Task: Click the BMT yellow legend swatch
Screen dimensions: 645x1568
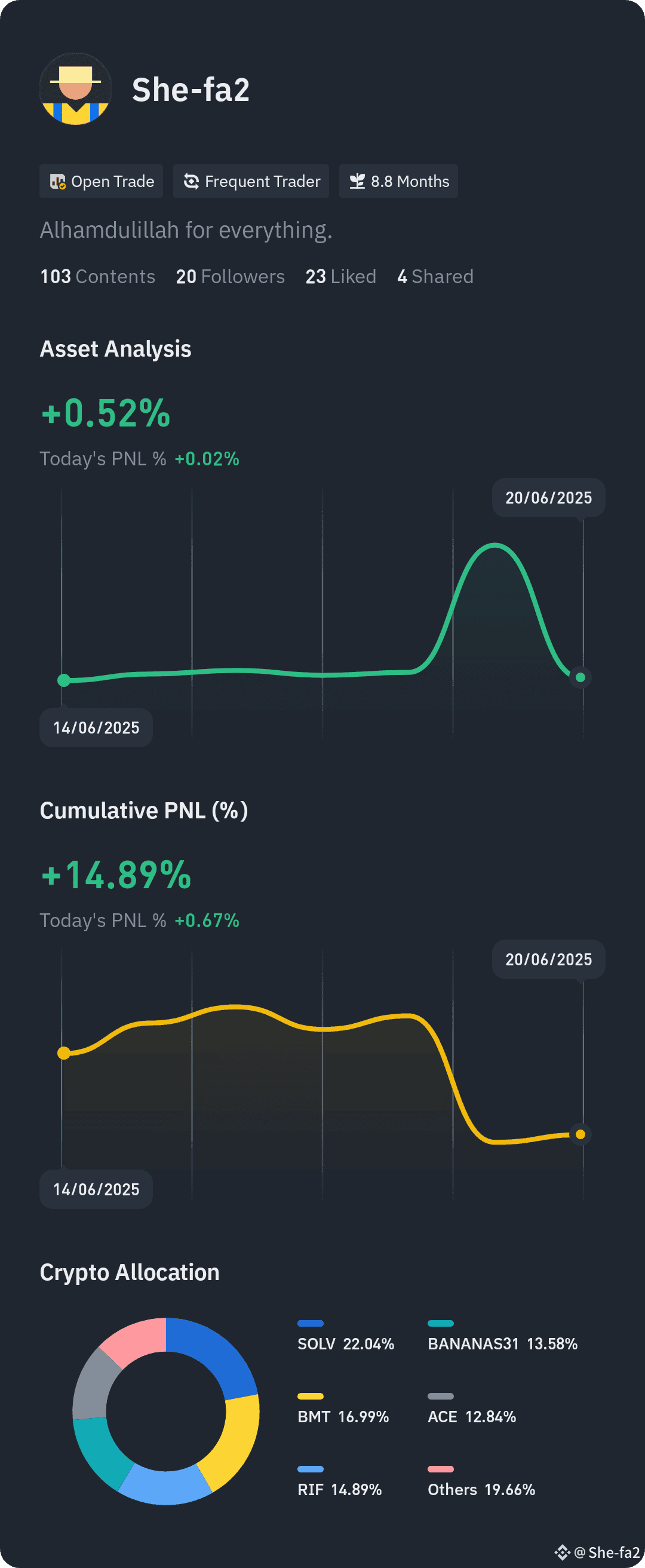Action: (x=311, y=1397)
